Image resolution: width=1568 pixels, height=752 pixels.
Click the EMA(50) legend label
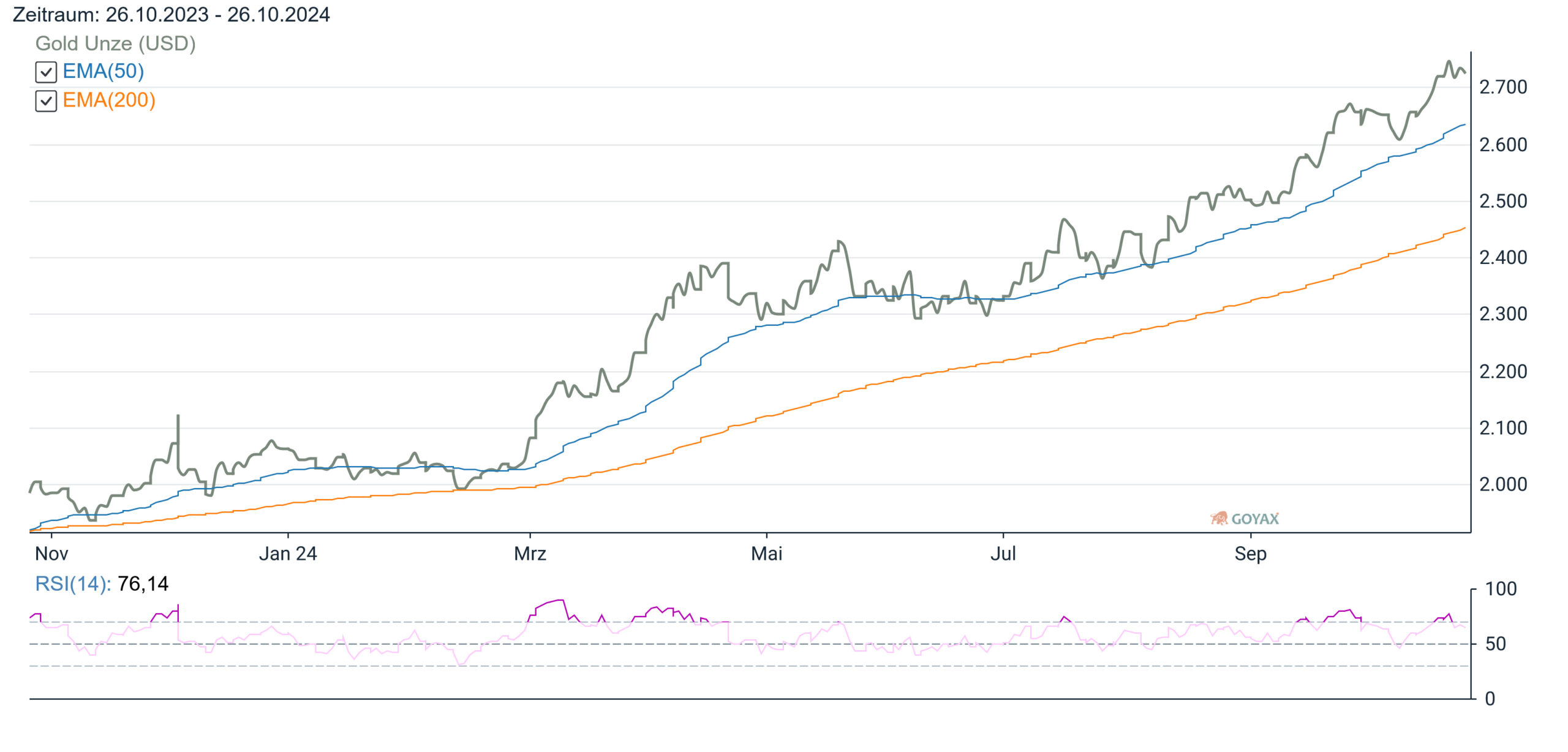[x=104, y=71]
